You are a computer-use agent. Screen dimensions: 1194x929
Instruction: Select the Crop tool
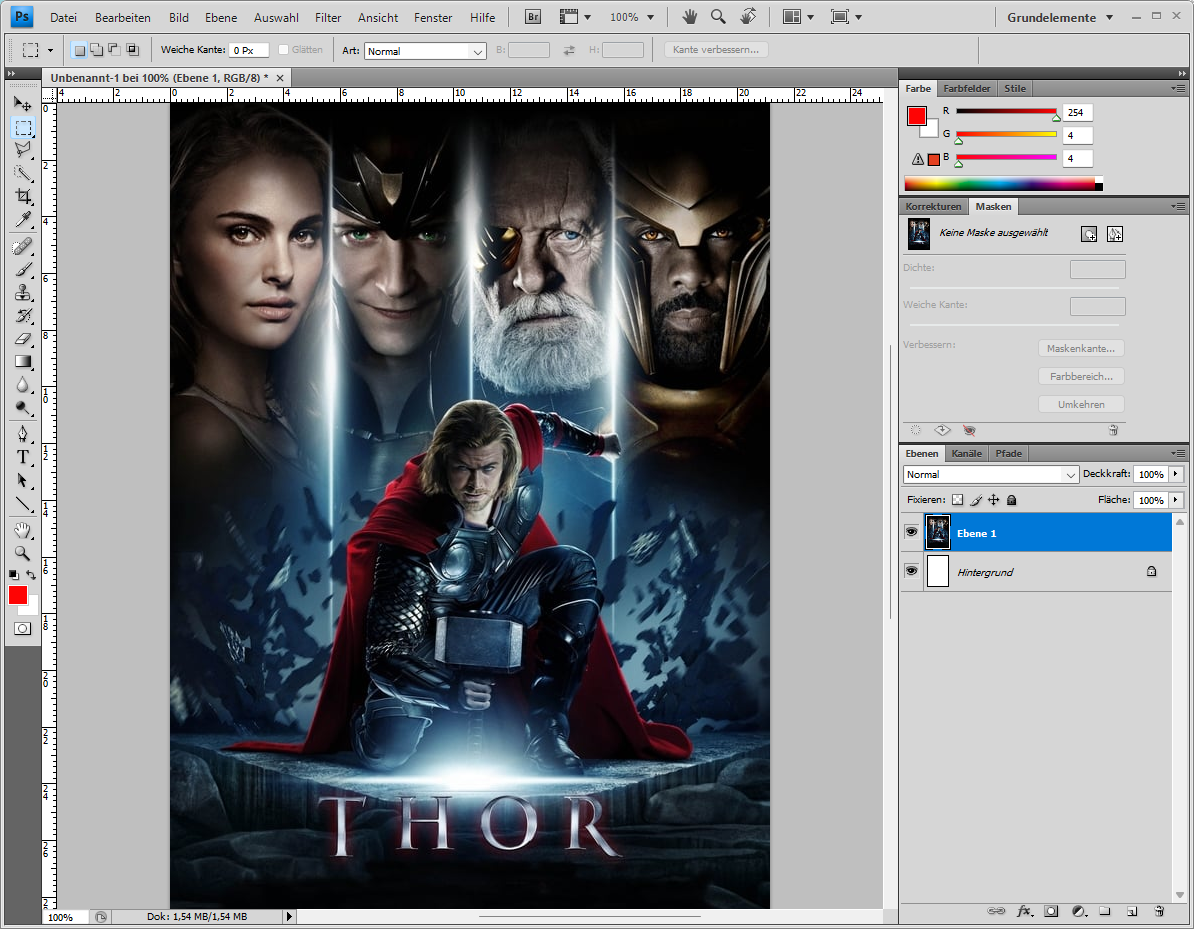22,197
